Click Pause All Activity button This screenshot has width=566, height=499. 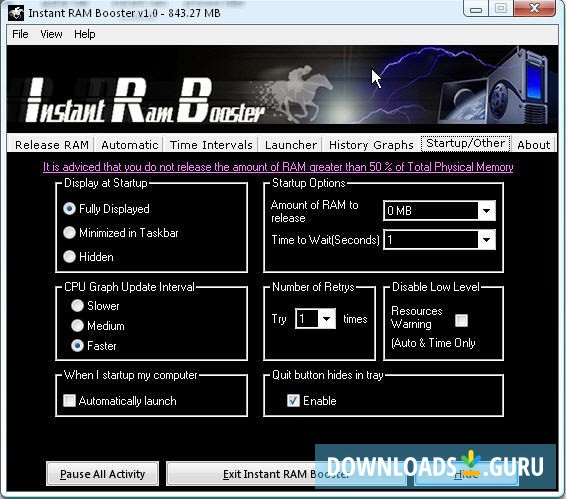point(103,474)
